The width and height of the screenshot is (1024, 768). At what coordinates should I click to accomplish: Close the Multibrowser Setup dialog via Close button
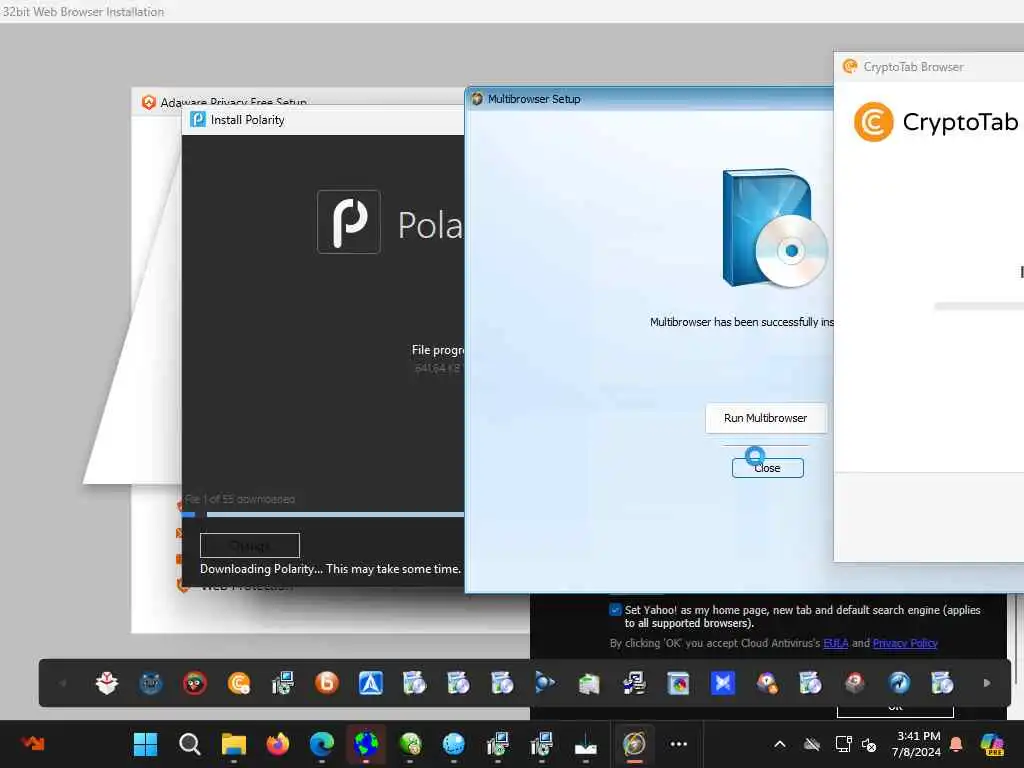767,468
